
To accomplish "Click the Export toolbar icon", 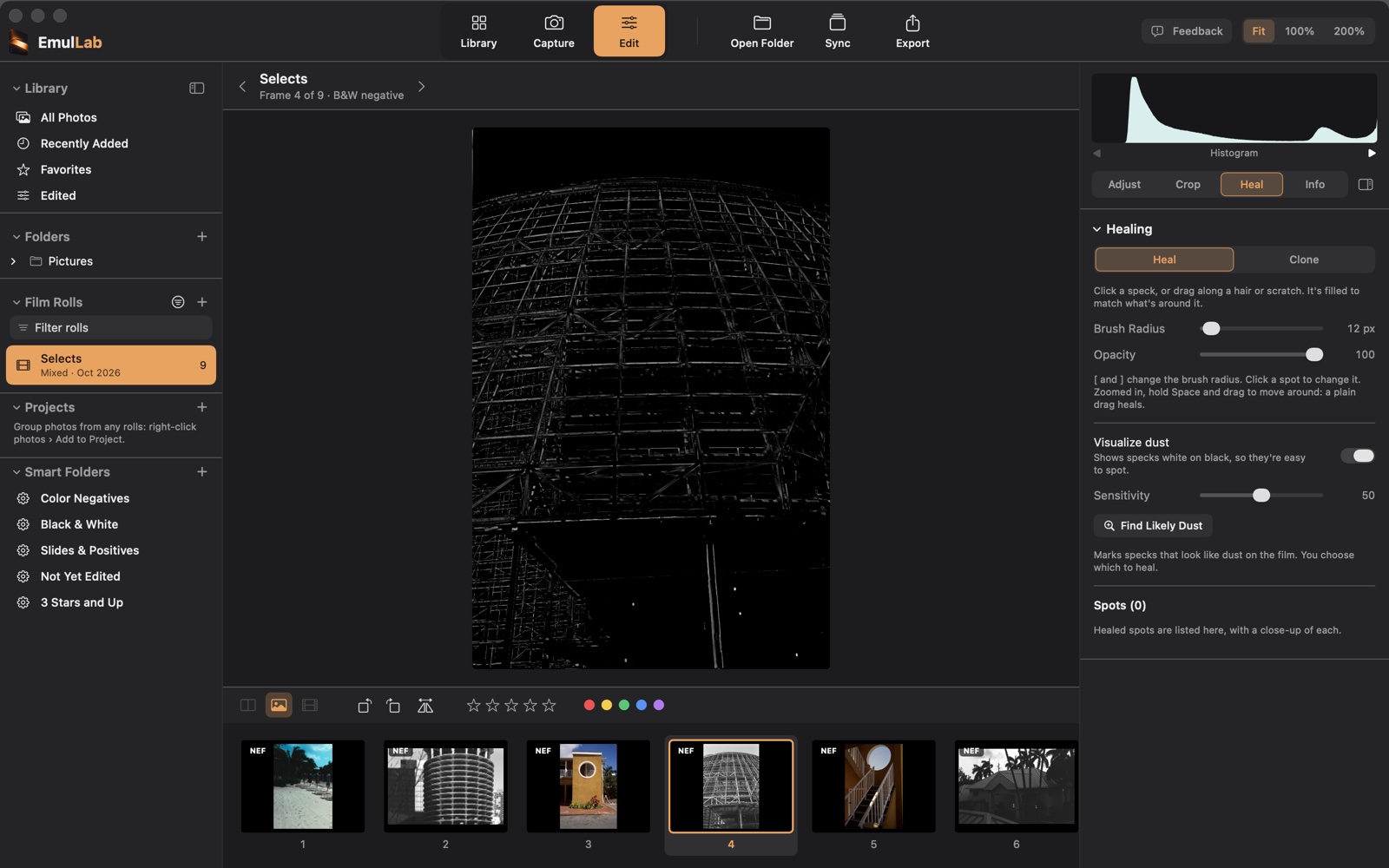I will point(912,31).
